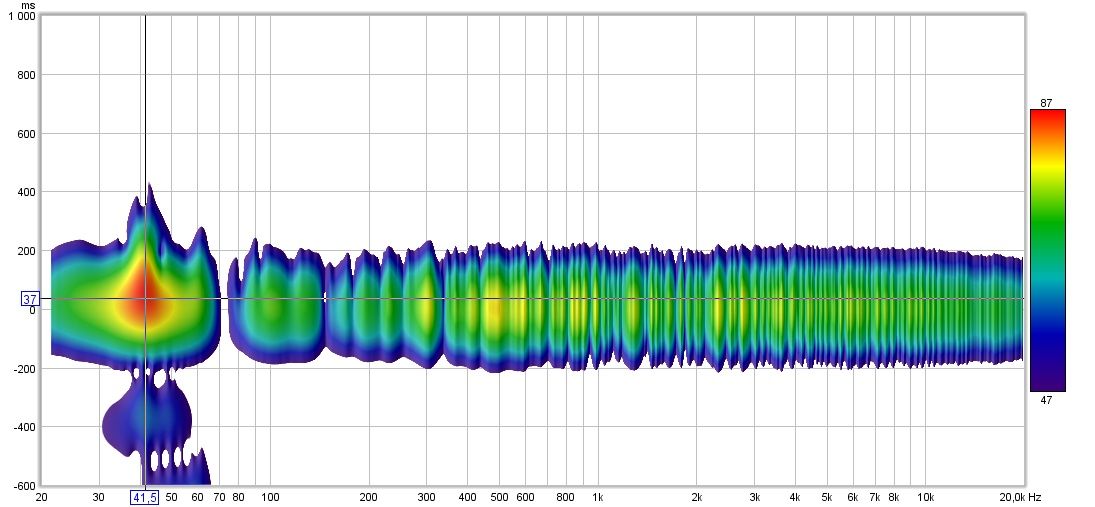This screenshot has height=507, width=1095.
Task: Click the 37 ms time cursor readout box
Action: click(30, 299)
